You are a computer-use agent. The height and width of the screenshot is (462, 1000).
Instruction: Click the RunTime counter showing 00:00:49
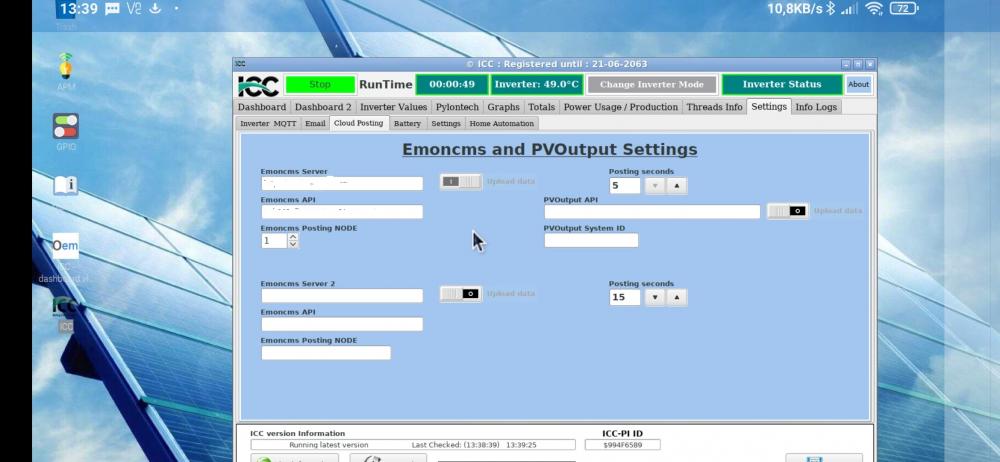tap(452, 84)
